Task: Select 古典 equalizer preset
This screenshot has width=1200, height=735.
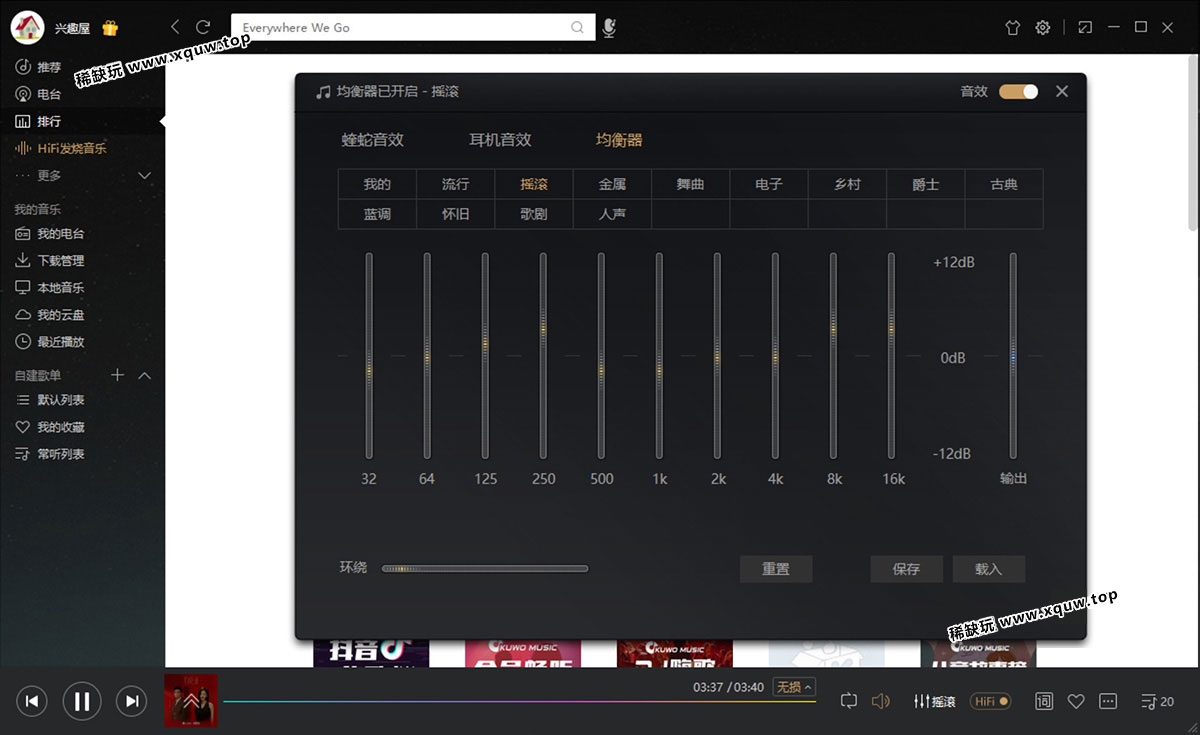Action: click(x=1004, y=184)
